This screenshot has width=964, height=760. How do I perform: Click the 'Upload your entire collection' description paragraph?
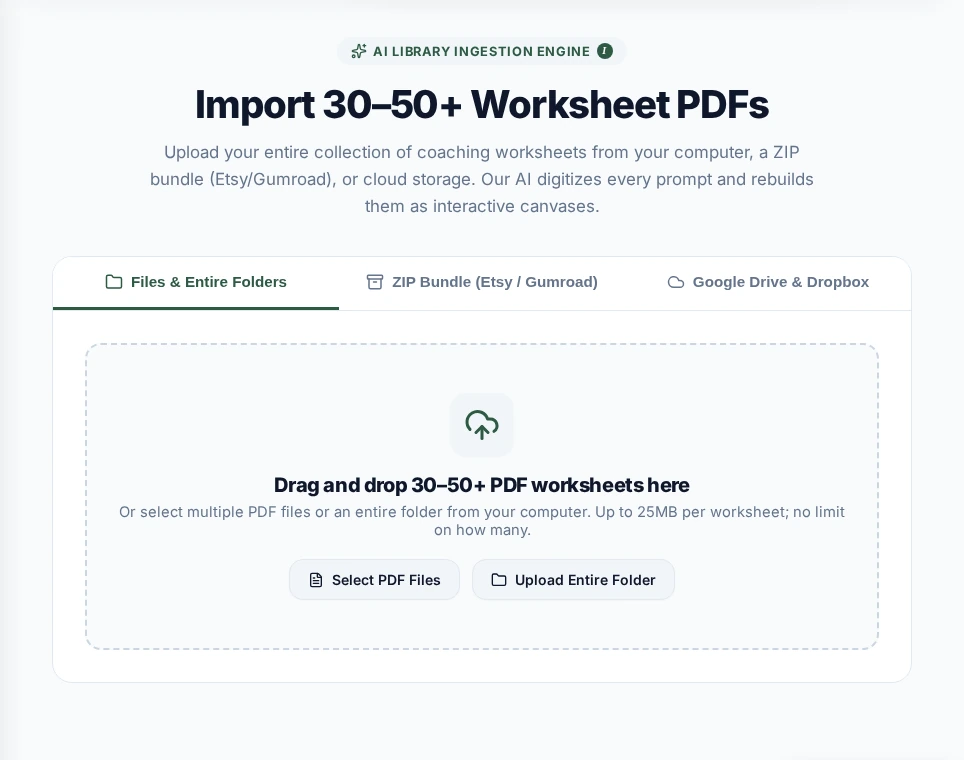click(482, 179)
